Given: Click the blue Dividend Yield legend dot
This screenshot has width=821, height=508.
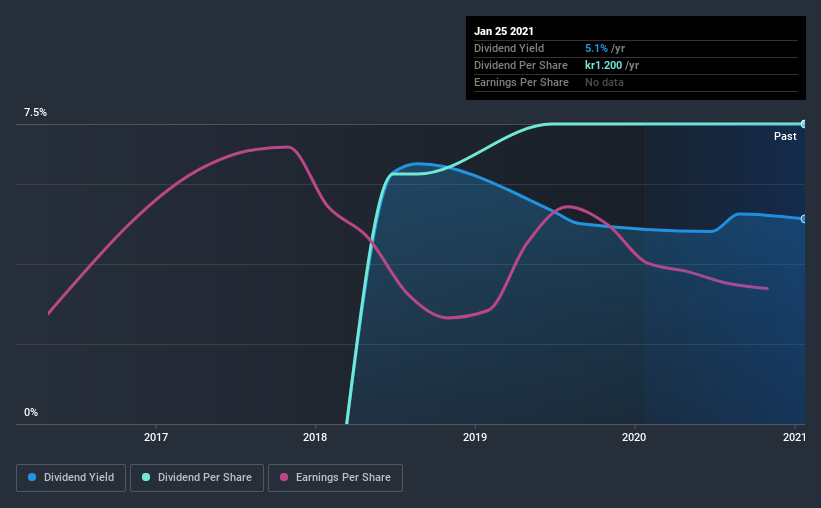Looking at the screenshot, I should tap(32, 477).
